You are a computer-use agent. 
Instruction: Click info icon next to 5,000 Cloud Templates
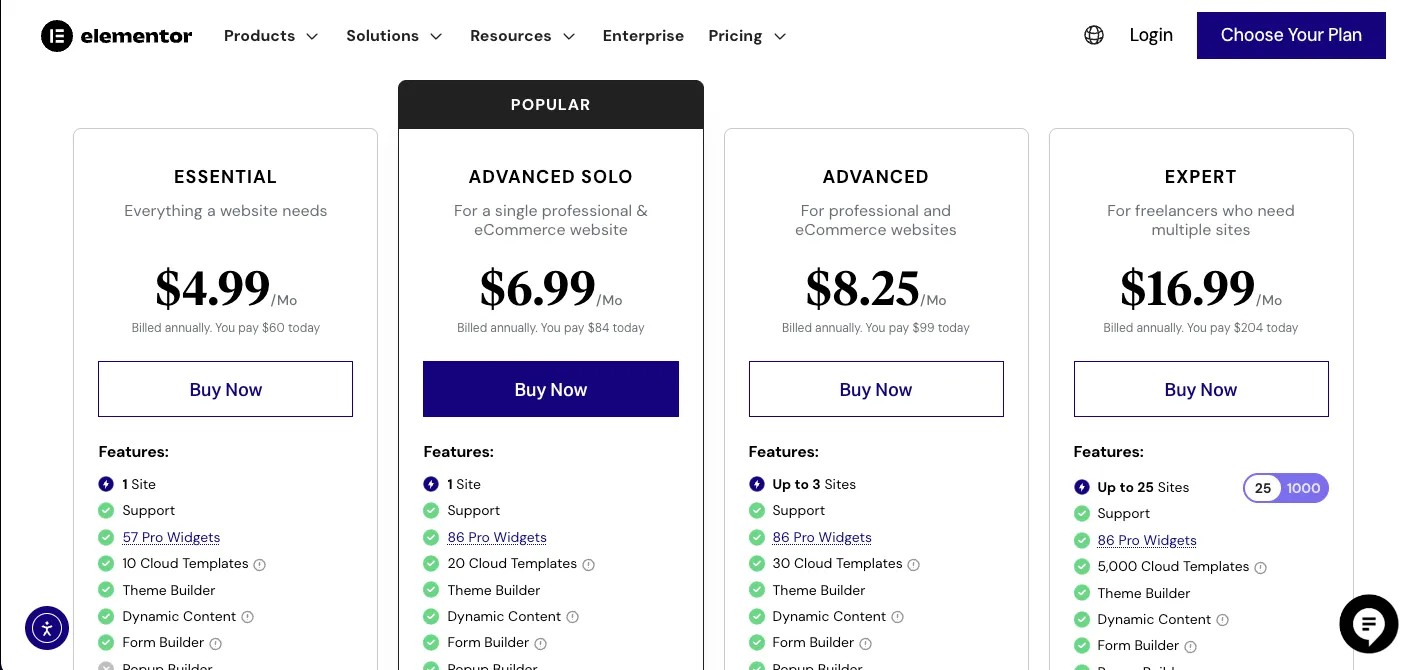coord(1261,567)
